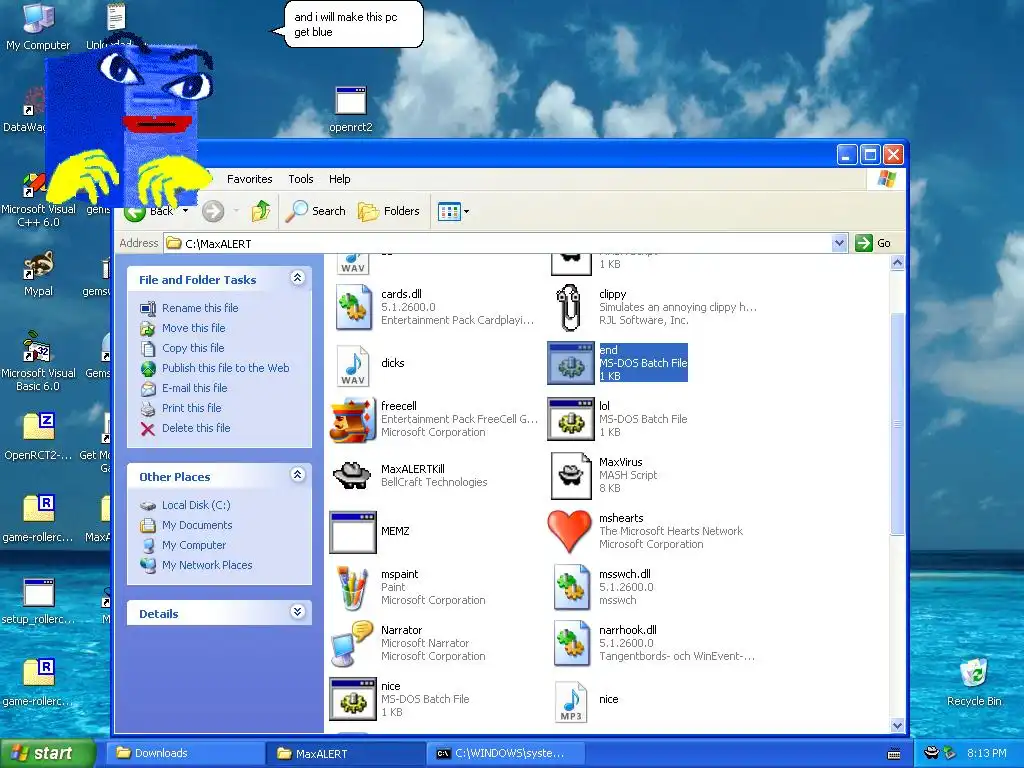Select the MaxALERTKill hat icon

(353, 475)
